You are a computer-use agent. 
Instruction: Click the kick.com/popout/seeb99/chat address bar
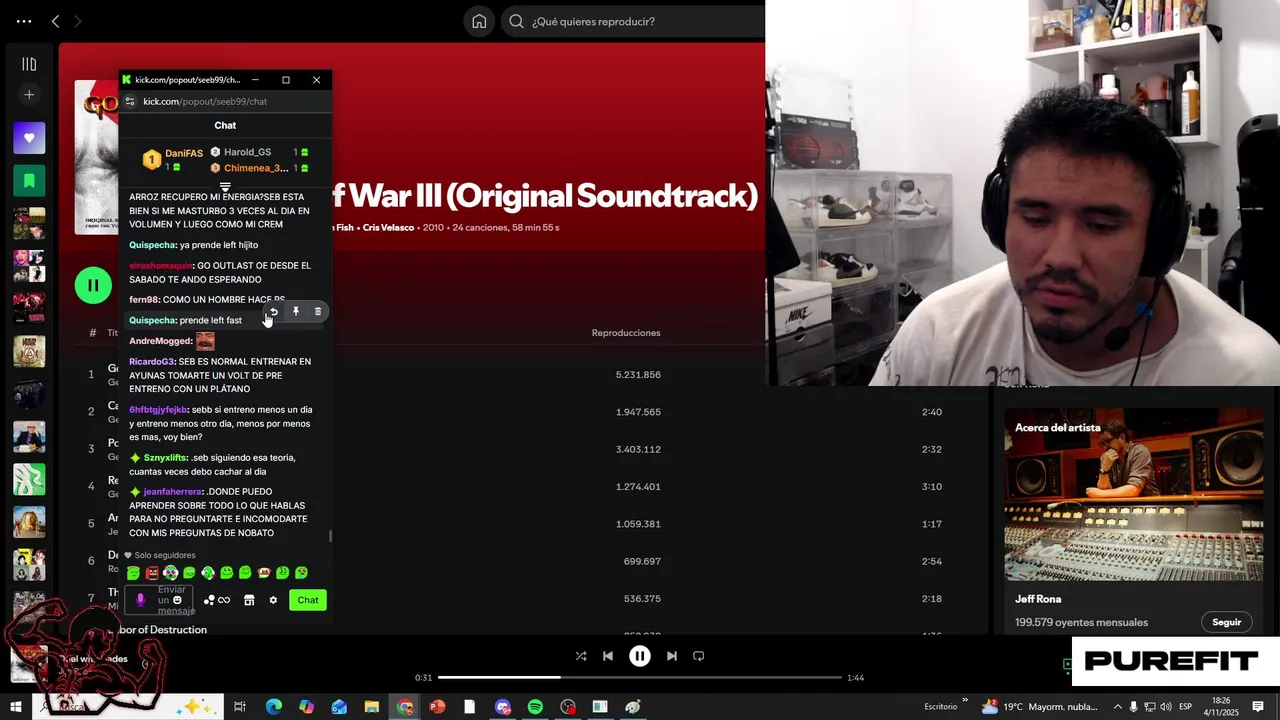tap(205, 101)
